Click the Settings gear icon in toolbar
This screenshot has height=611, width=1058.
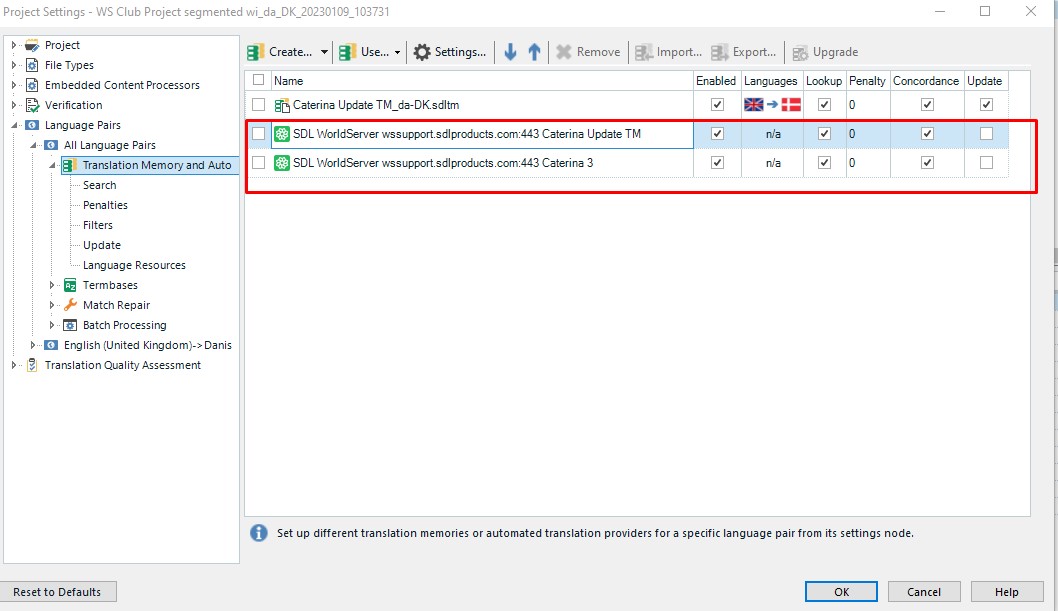(x=423, y=52)
